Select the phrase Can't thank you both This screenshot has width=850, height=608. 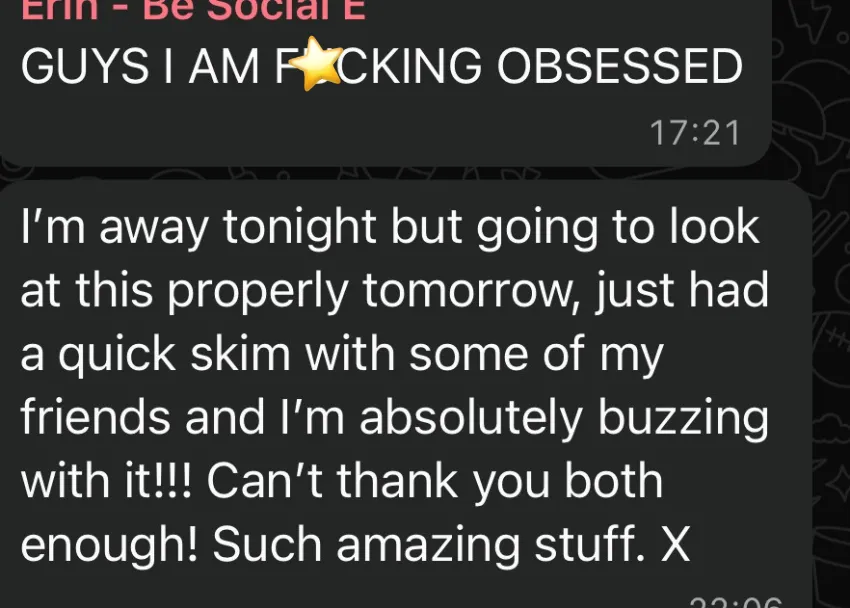click(435, 482)
